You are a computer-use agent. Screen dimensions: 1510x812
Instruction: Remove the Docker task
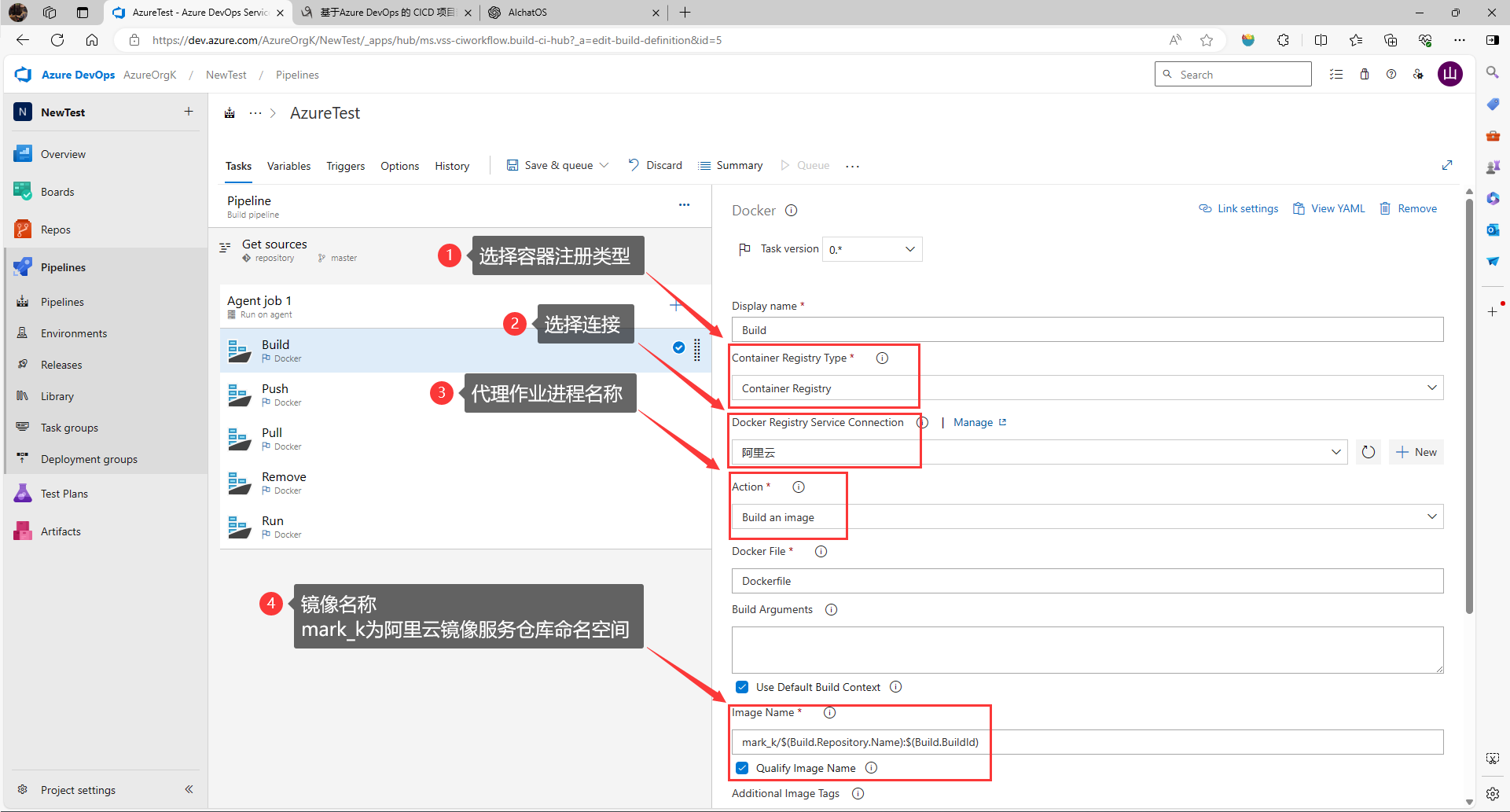(1409, 208)
